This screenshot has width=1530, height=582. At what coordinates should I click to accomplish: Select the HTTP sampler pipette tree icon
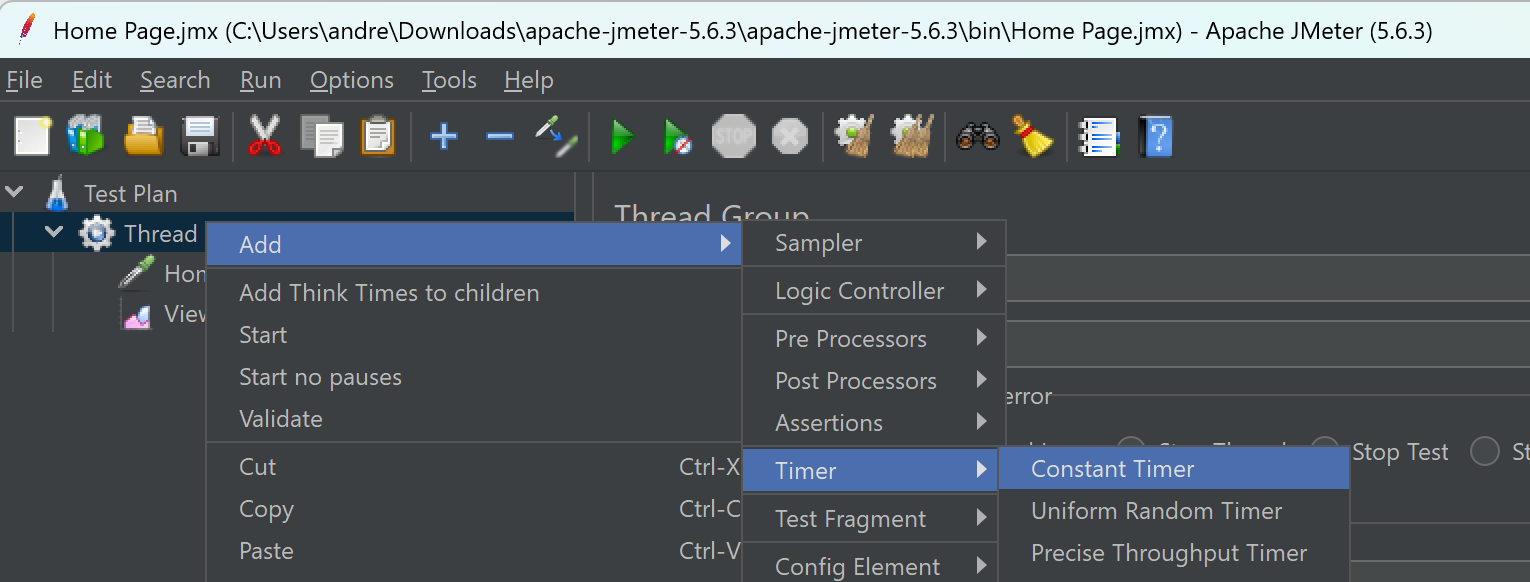pos(136,272)
